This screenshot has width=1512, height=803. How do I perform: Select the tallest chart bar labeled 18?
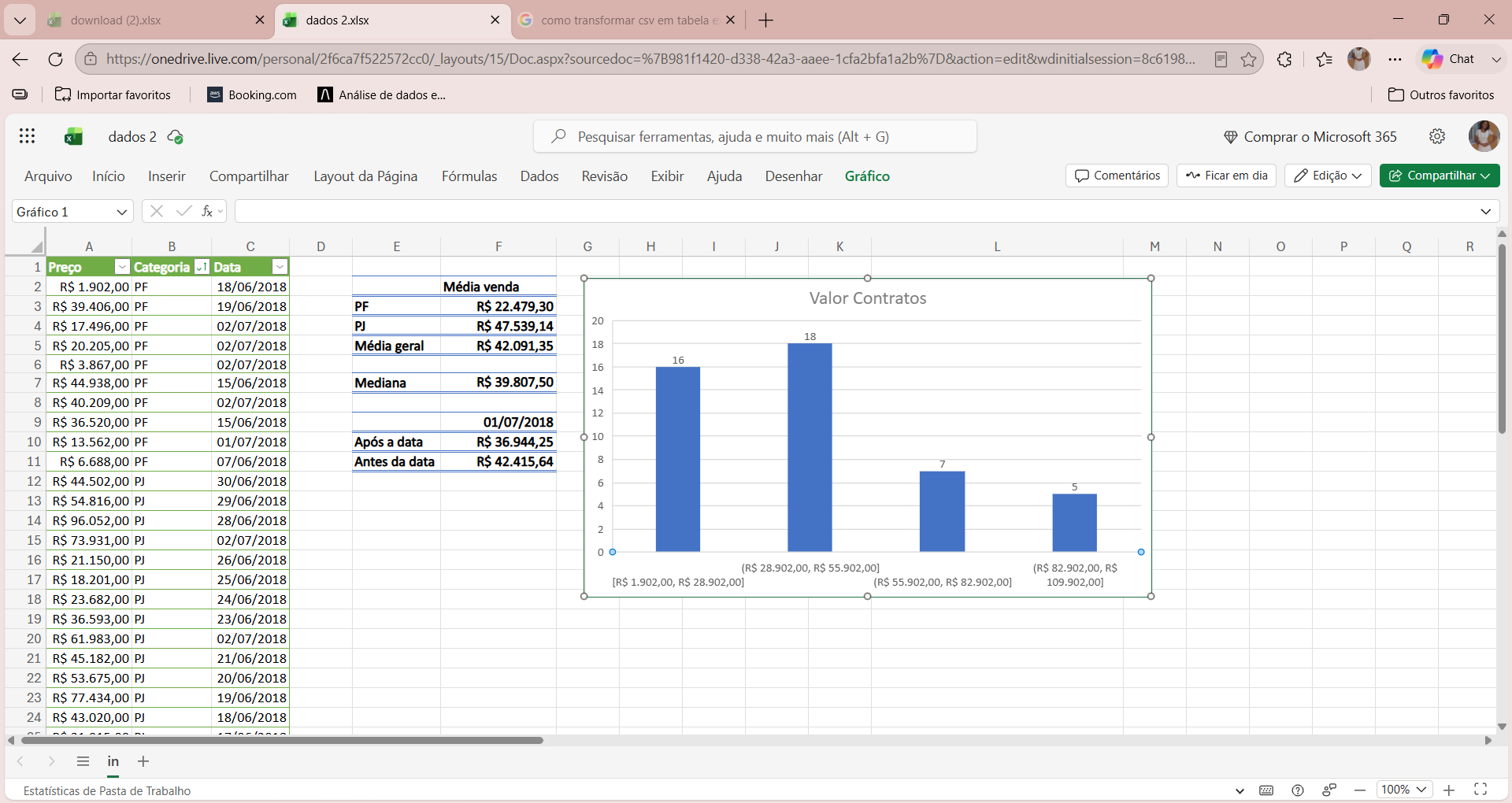[x=810, y=447]
